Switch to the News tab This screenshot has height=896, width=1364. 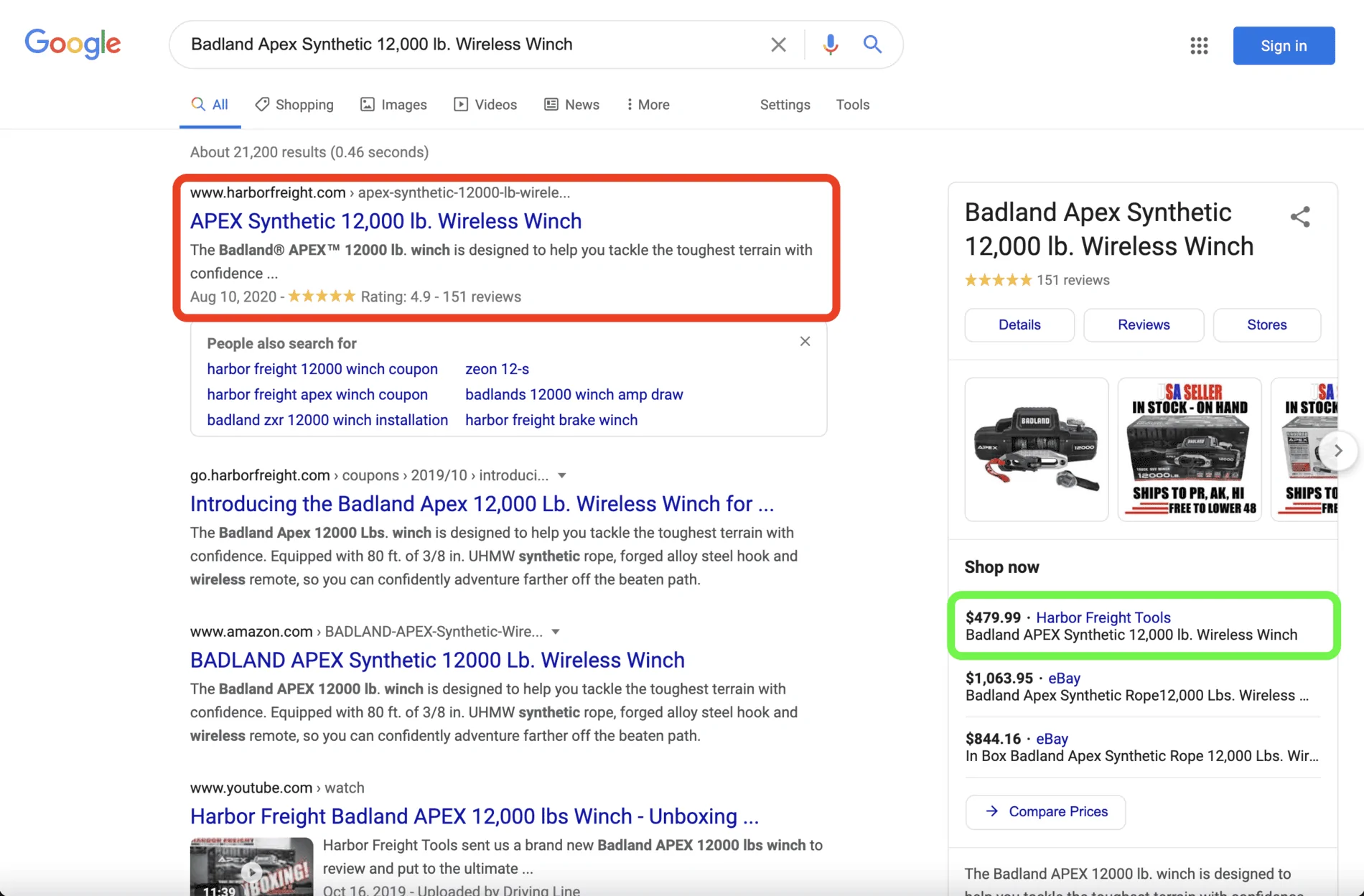click(x=571, y=105)
